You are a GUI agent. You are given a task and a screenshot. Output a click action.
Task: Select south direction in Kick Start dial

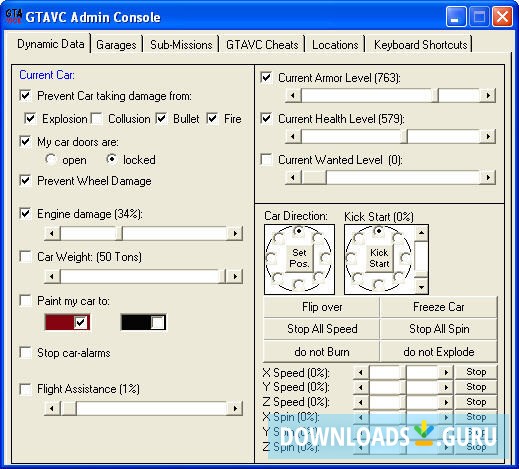pyautogui.click(x=379, y=284)
